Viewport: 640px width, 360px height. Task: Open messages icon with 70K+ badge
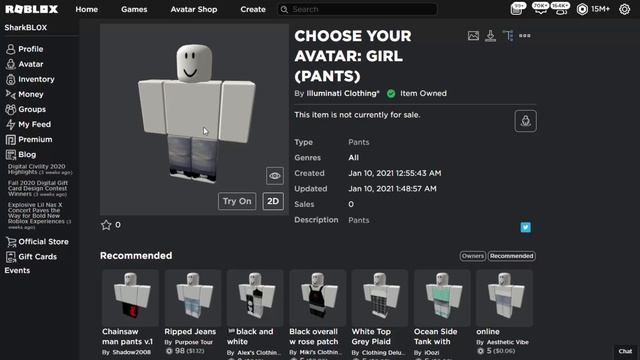[x=540, y=9]
